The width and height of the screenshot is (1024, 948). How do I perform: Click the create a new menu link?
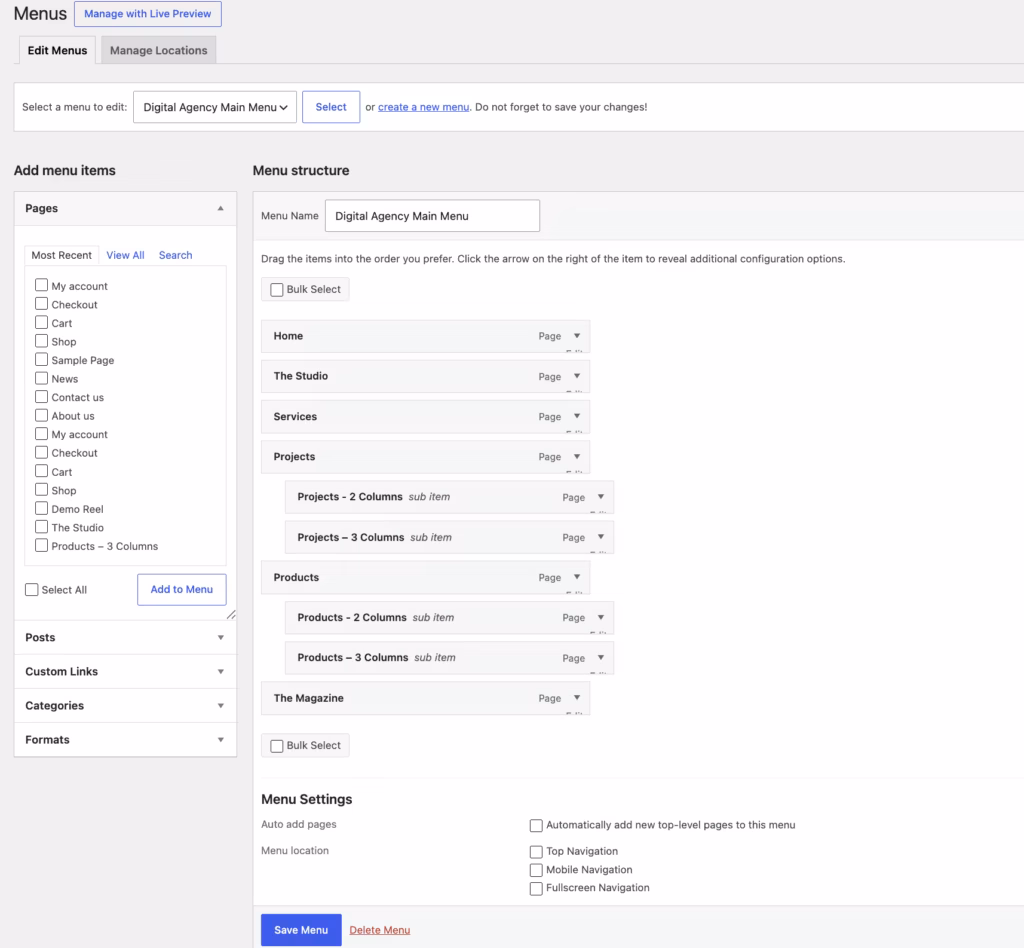(x=423, y=107)
